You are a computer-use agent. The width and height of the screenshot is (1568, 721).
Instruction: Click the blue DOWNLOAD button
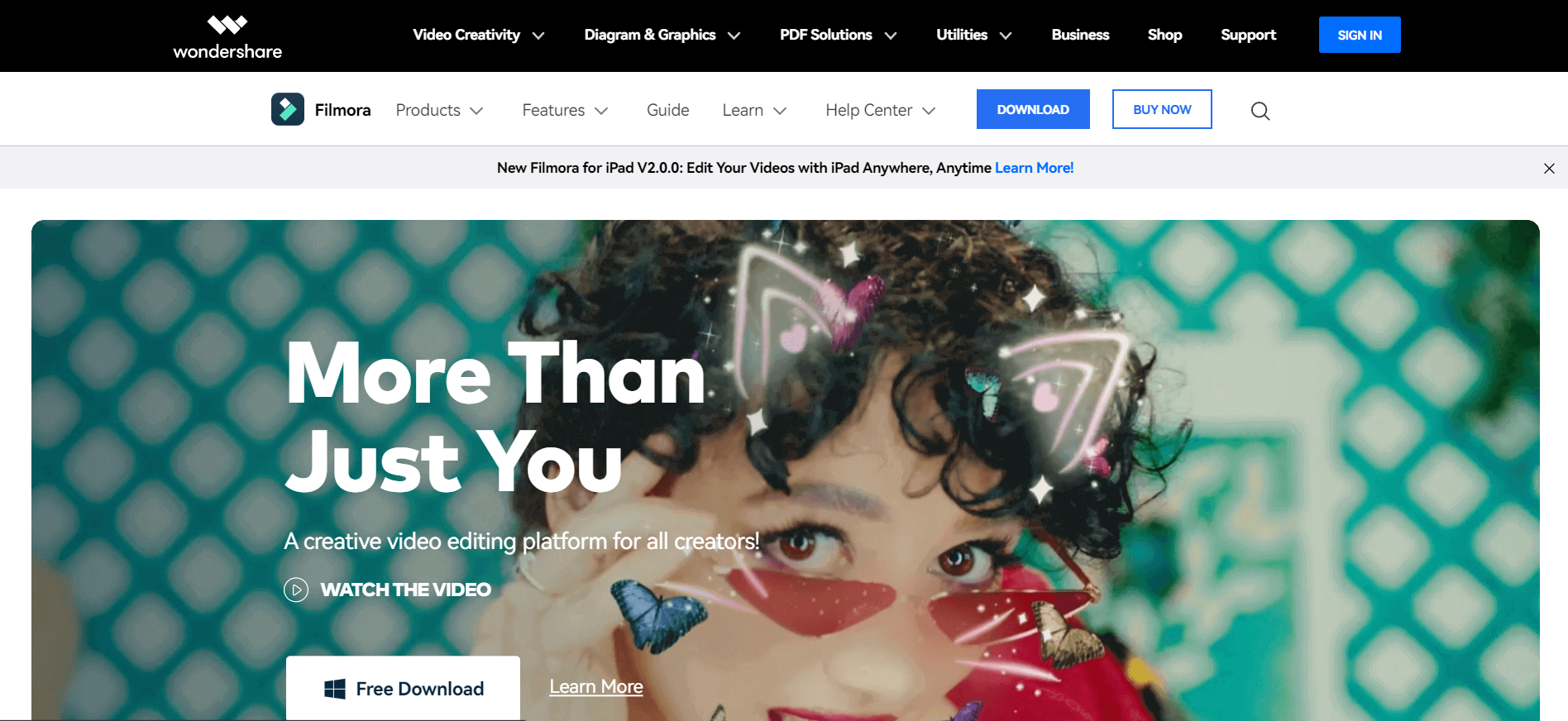point(1033,109)
